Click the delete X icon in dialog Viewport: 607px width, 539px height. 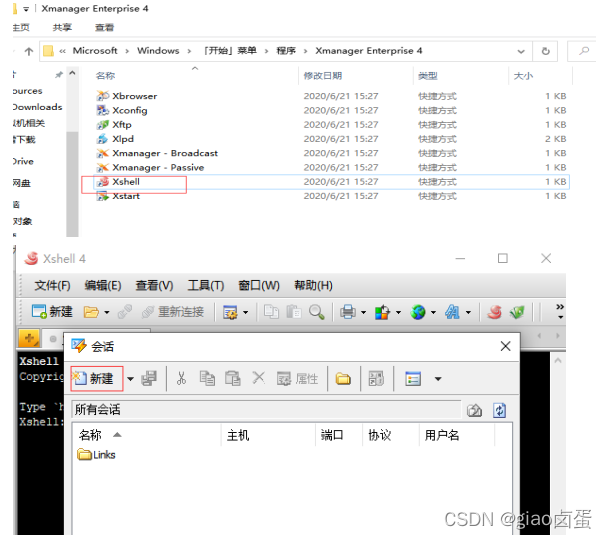[x=258, y=378]
